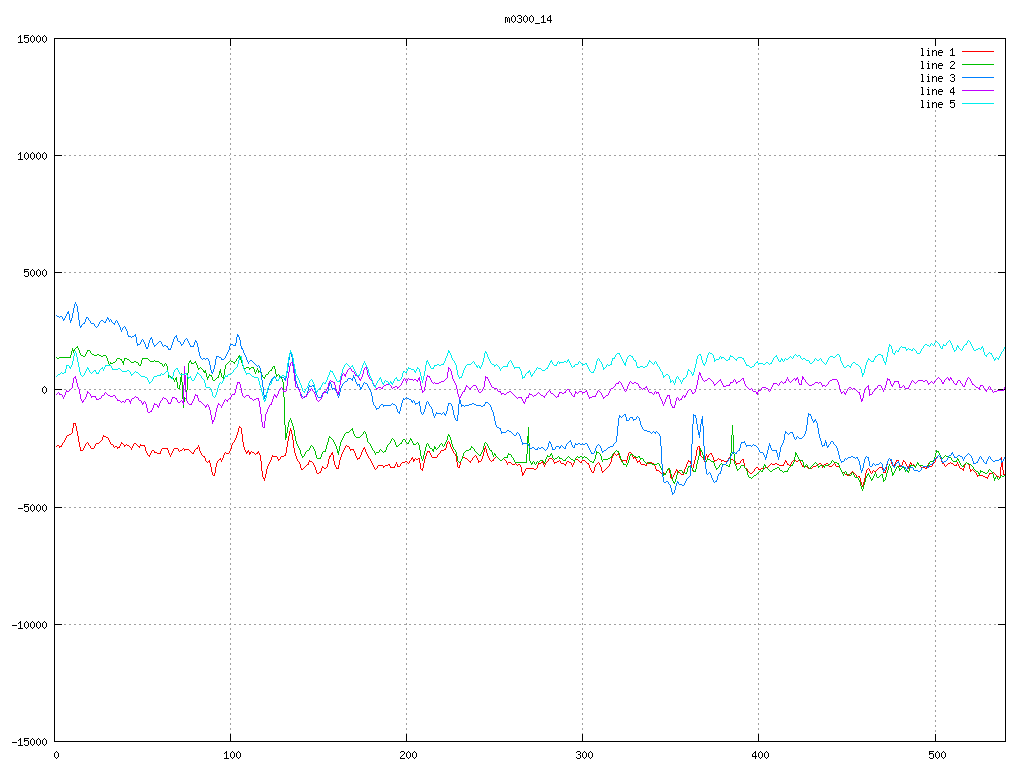Click the 15000 y-axis tick label
Viewport: 1024px width, 768px height.
click(x=31, y=39)
